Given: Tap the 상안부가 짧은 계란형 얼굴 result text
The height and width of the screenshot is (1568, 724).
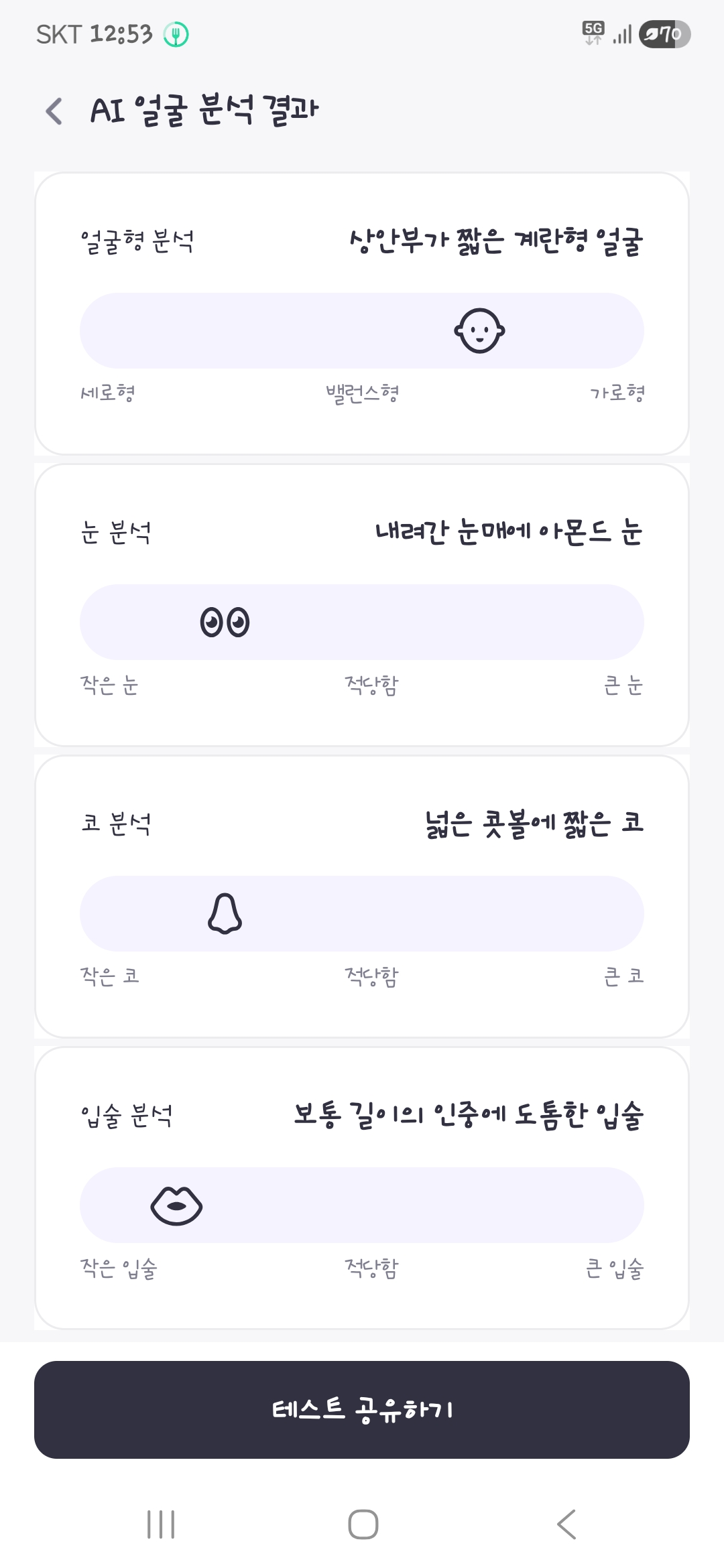Looking at the screenshot, I should (x=496, y=241).
